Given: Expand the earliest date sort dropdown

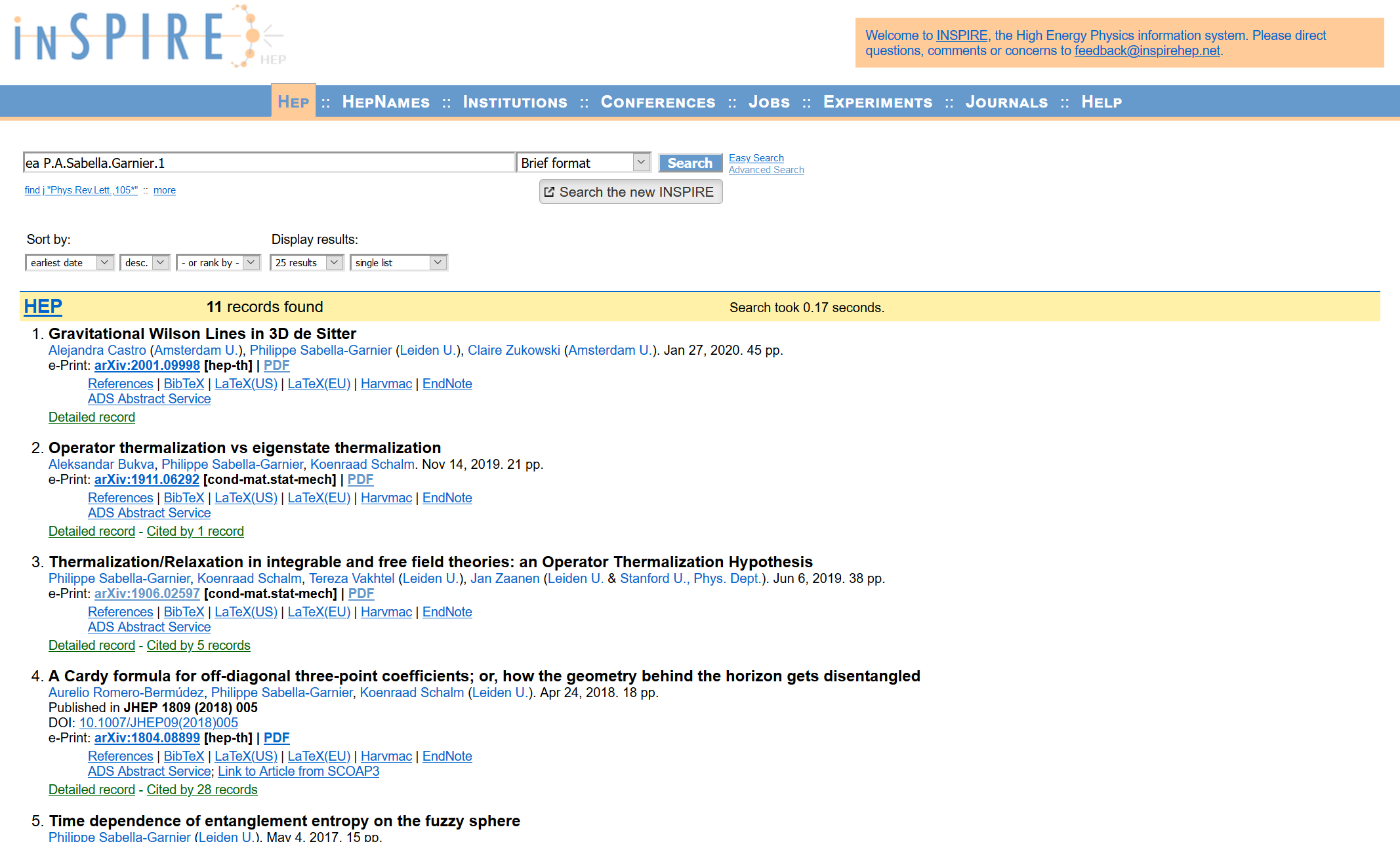Looking at the screenshot, I should point(70,262).
